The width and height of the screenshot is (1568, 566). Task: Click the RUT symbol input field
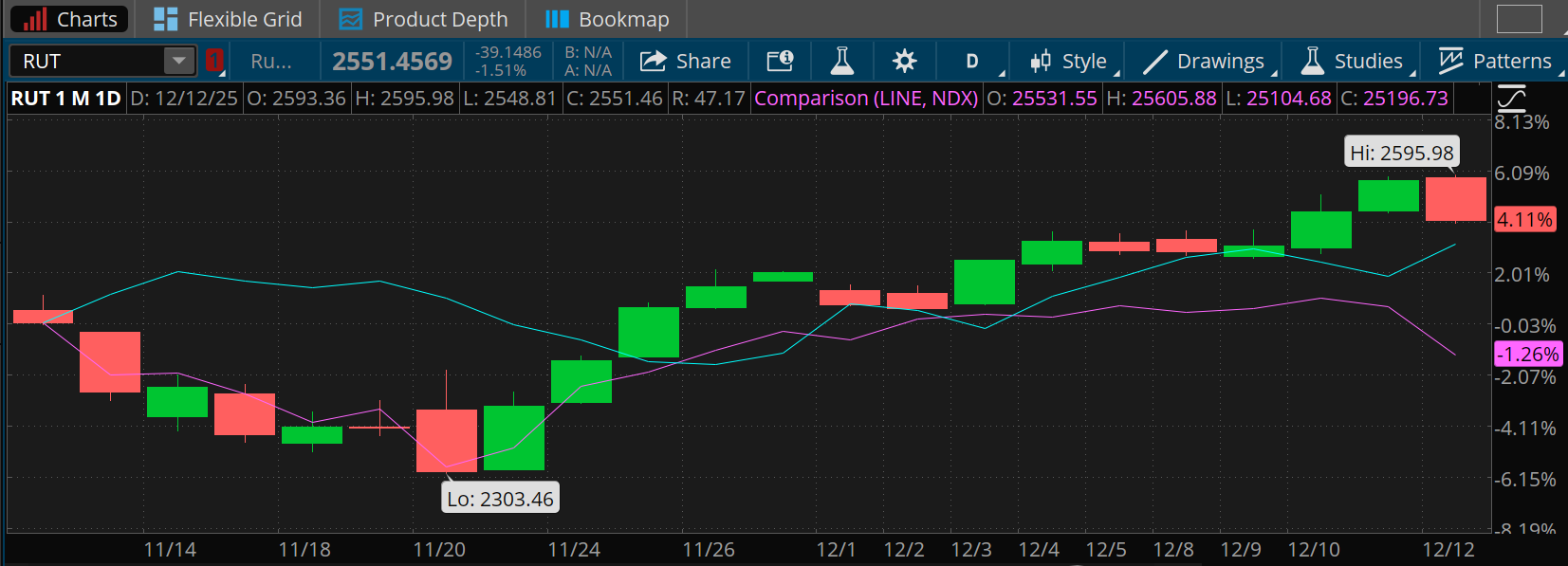[x=86, y=61]
